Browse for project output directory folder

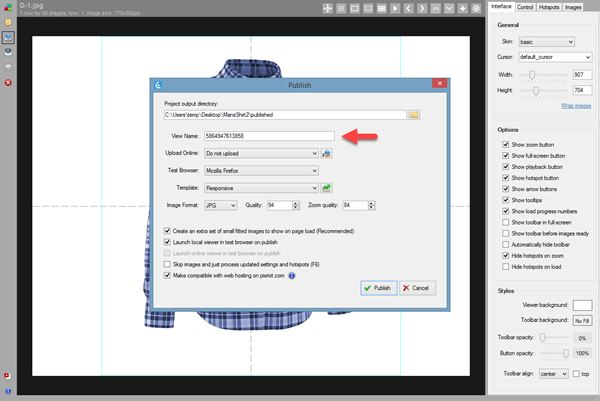(x=414, y=115)
